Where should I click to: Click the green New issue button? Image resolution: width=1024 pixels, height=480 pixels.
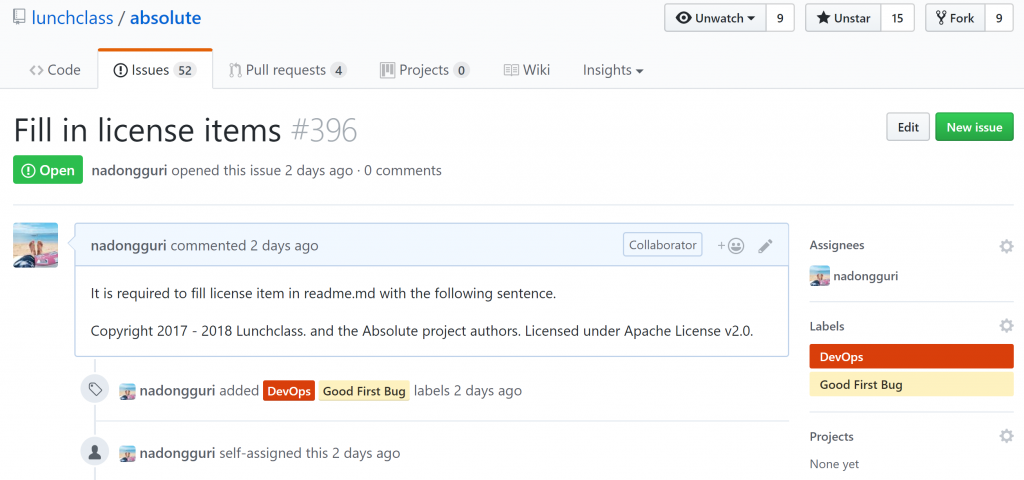pos(974,127)
